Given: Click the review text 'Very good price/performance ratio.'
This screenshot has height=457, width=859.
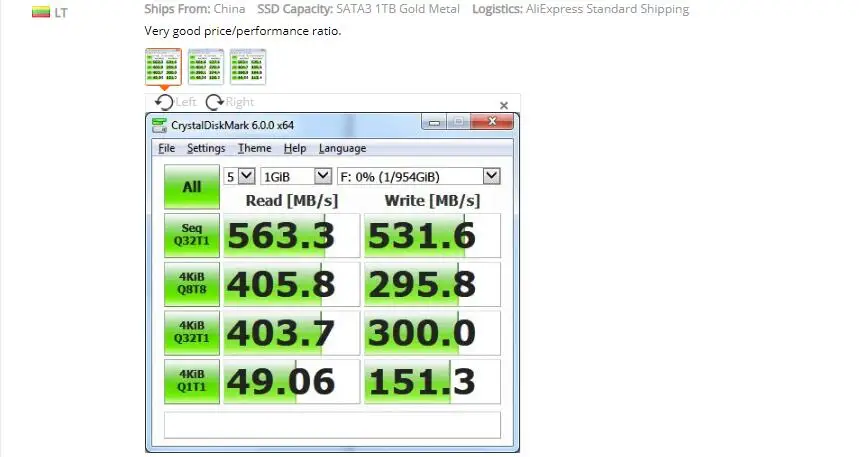Looking at the screenshot, I should tap(243, 31).
